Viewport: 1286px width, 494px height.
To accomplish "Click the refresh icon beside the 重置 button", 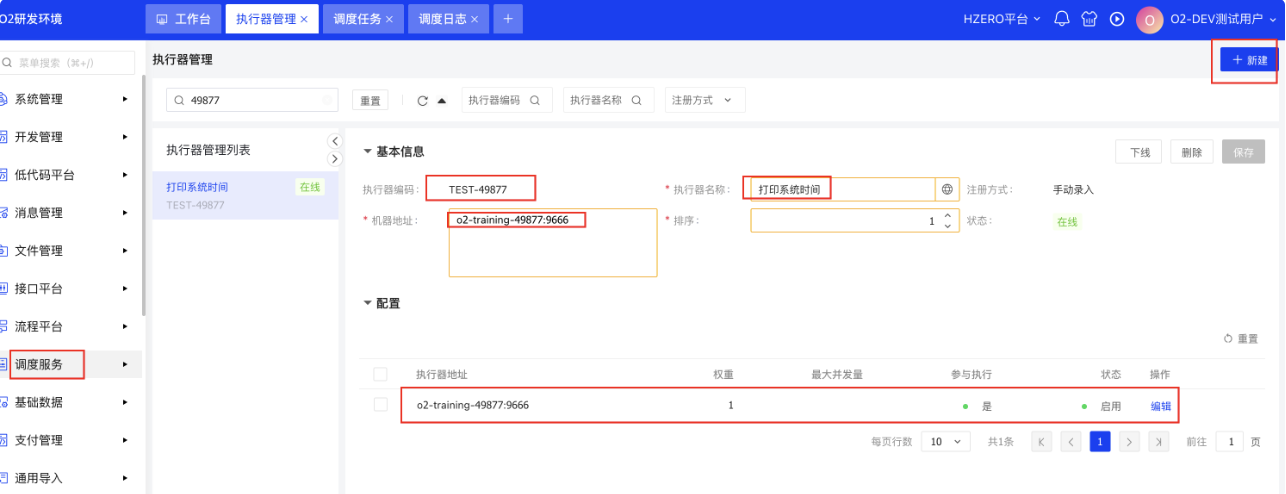I will [422, 101].
